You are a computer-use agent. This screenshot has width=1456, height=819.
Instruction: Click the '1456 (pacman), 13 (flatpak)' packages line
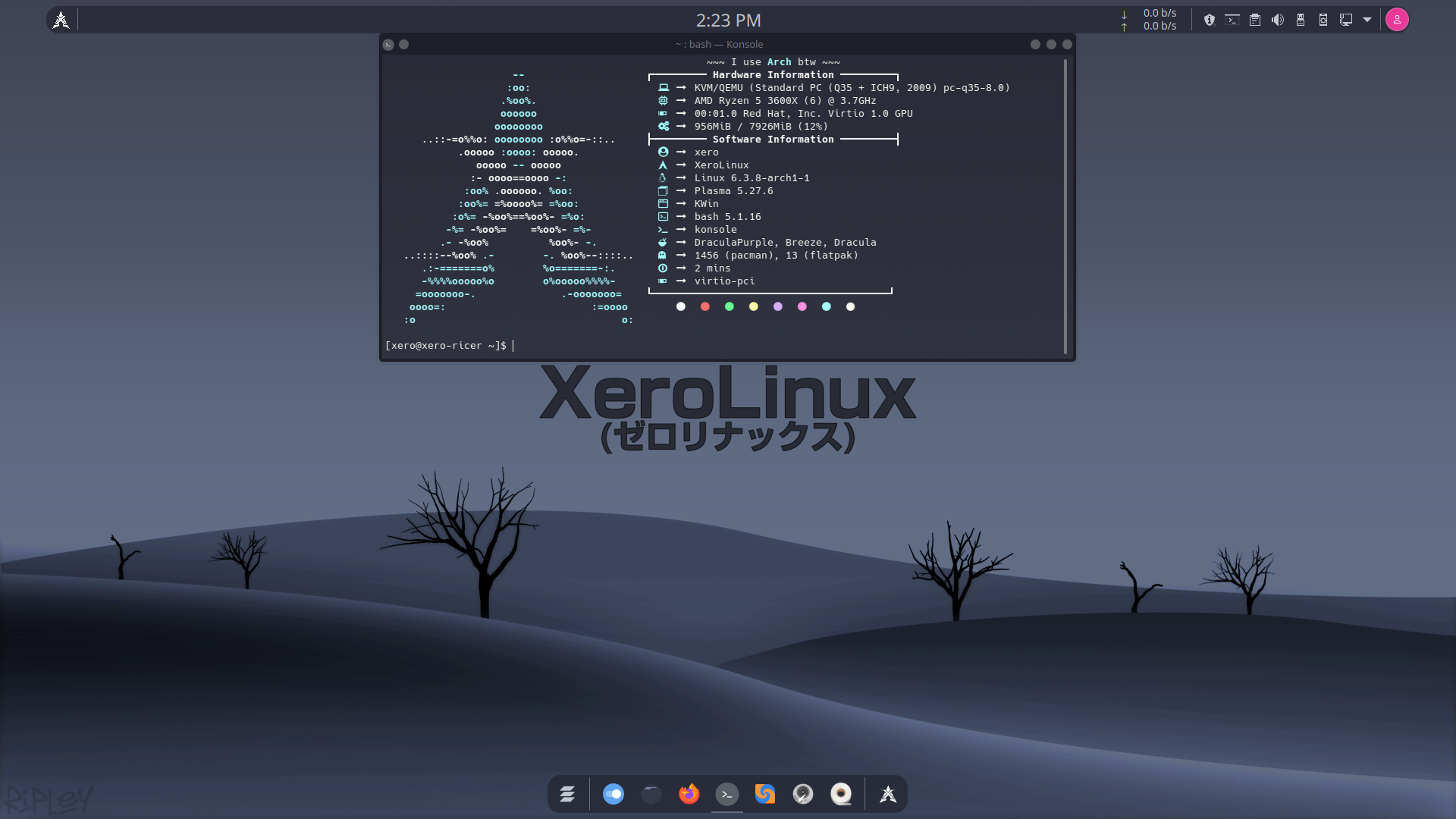(776, 256)
